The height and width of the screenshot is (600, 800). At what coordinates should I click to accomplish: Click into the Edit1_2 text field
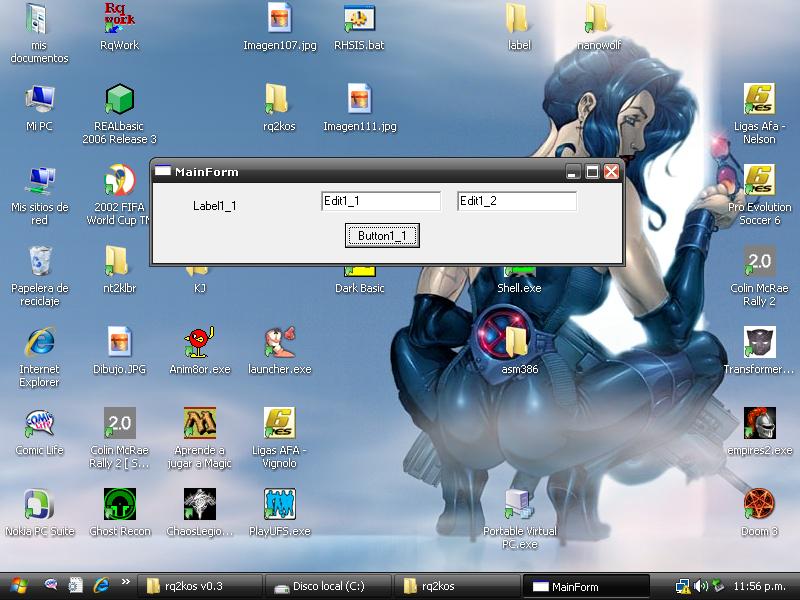[x=516, y=201]
